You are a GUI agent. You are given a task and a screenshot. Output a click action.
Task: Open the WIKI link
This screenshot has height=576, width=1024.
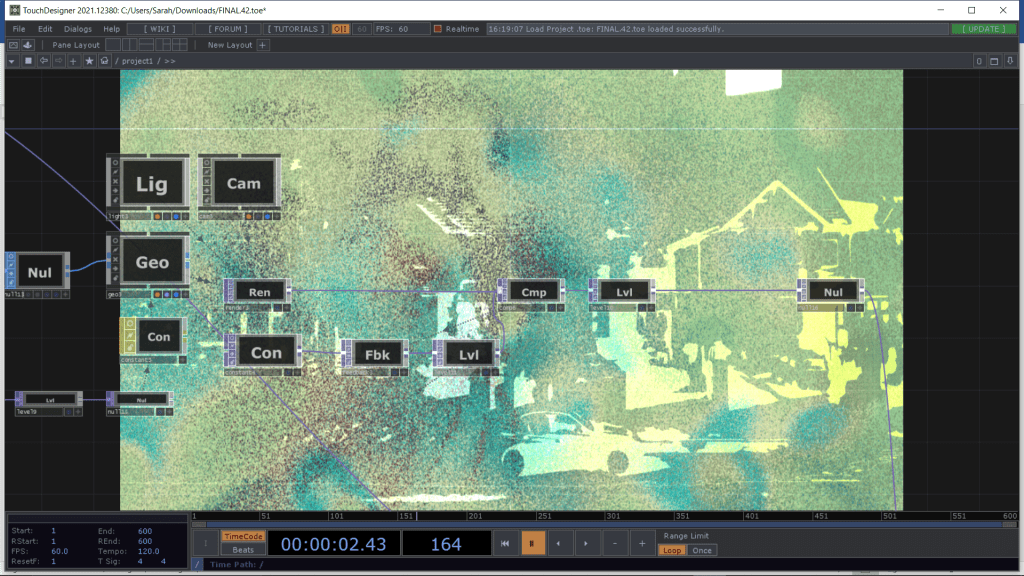[160, 29]
